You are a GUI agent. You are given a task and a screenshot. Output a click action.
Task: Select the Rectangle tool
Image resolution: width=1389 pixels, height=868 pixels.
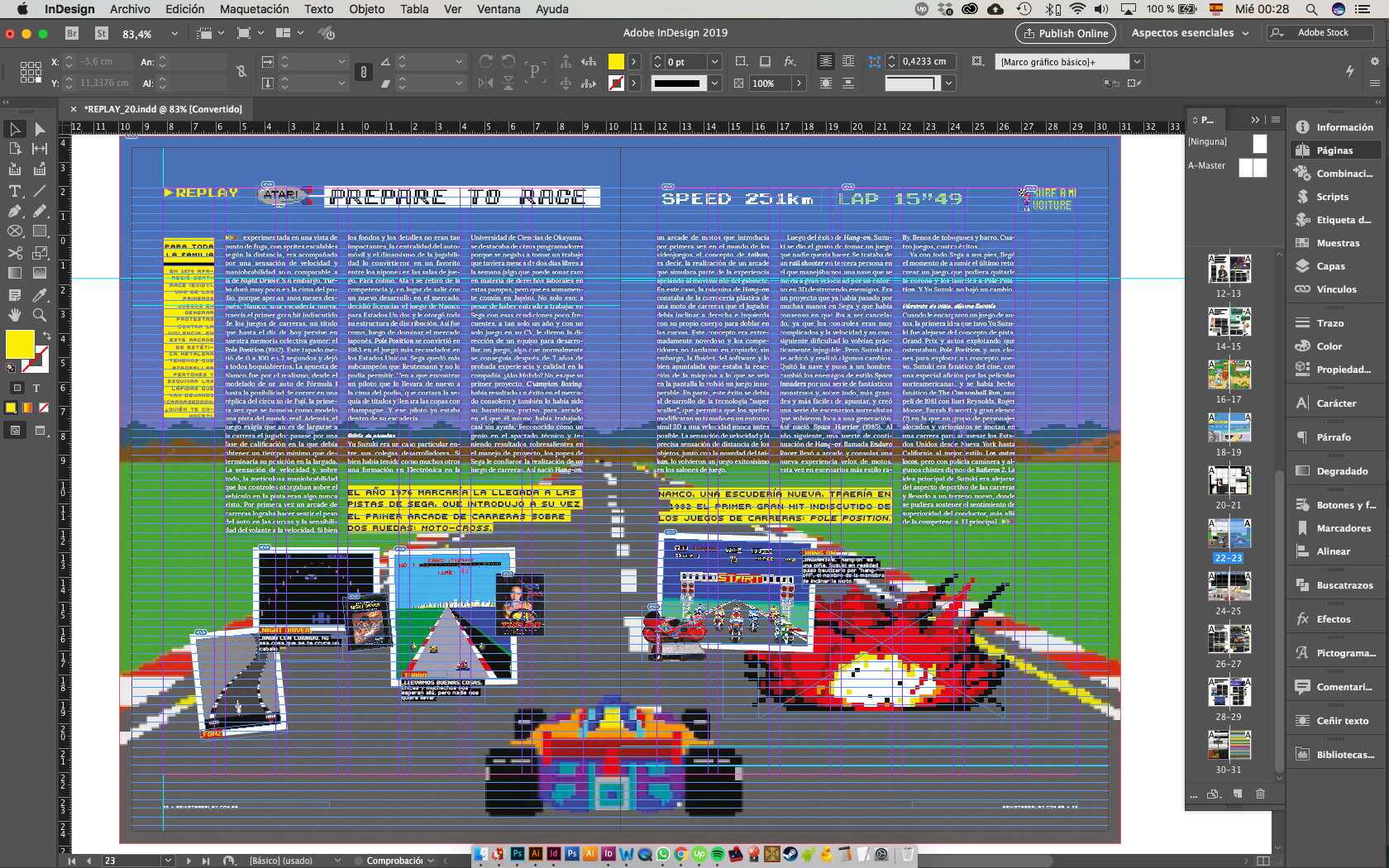coord(39,231)
